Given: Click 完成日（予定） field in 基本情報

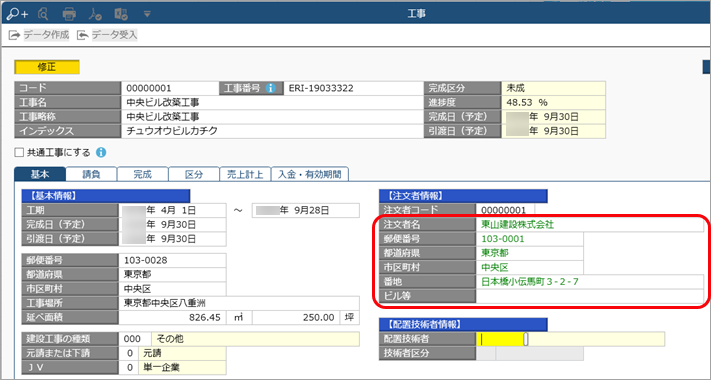Looking at the screenshot, I should pos(172,224).
